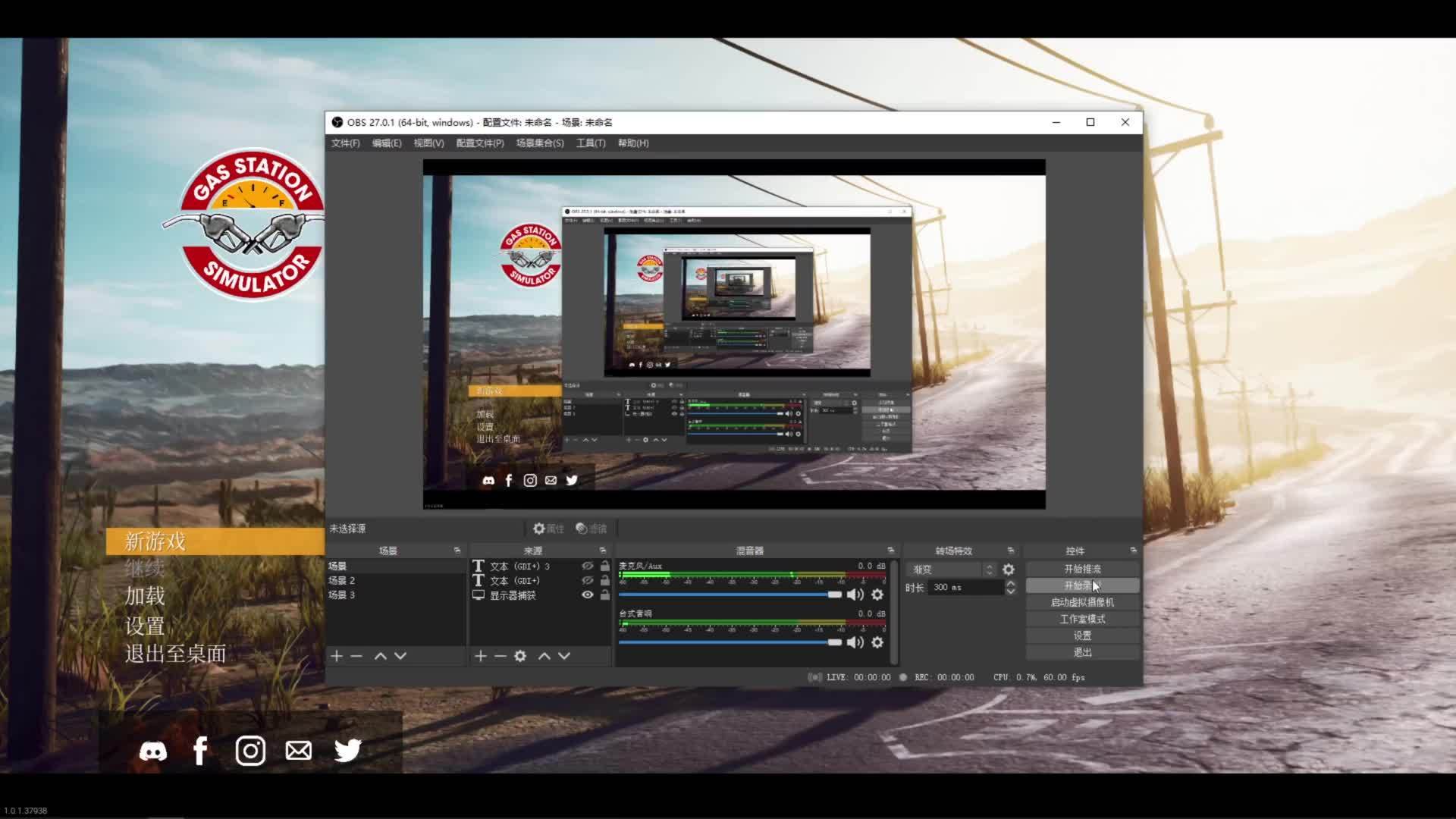Click 加载 in the game menu
1456x819 pixels.
coord(145,597)
